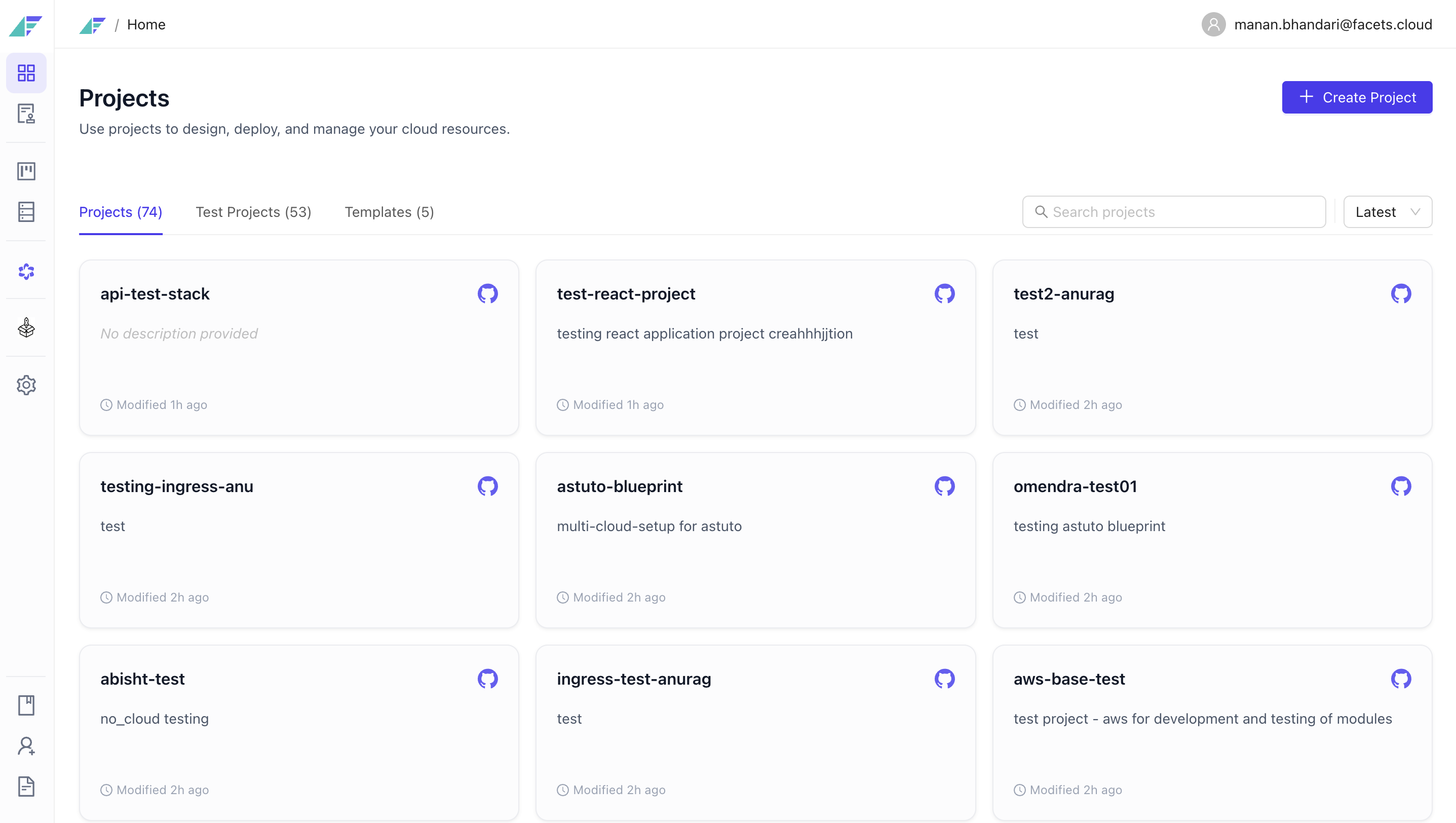Switch to Templates (5) tab
The height and width of the screenshot is (823, 1456).
389,212
